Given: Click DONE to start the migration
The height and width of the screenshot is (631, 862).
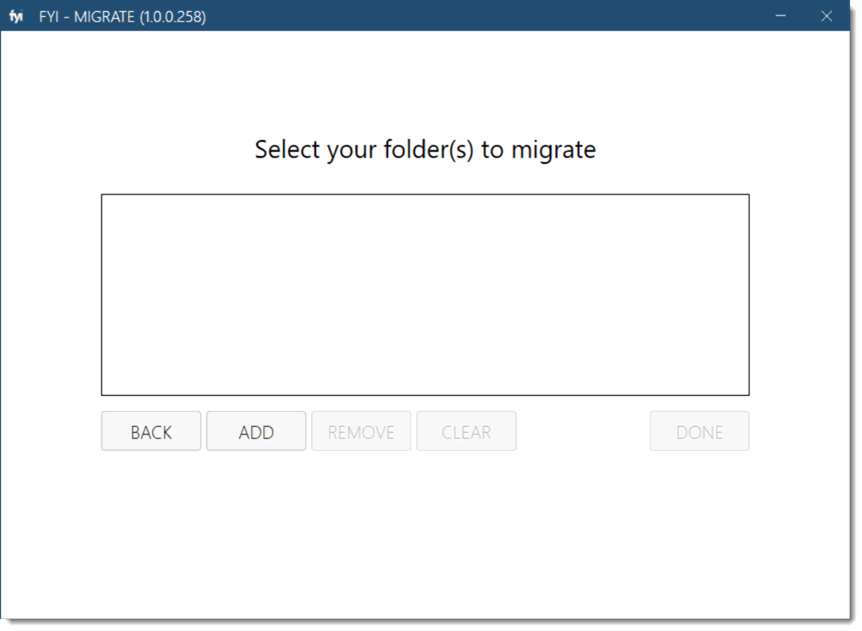Looking at the screenshot, I should [x=699, y=431].
